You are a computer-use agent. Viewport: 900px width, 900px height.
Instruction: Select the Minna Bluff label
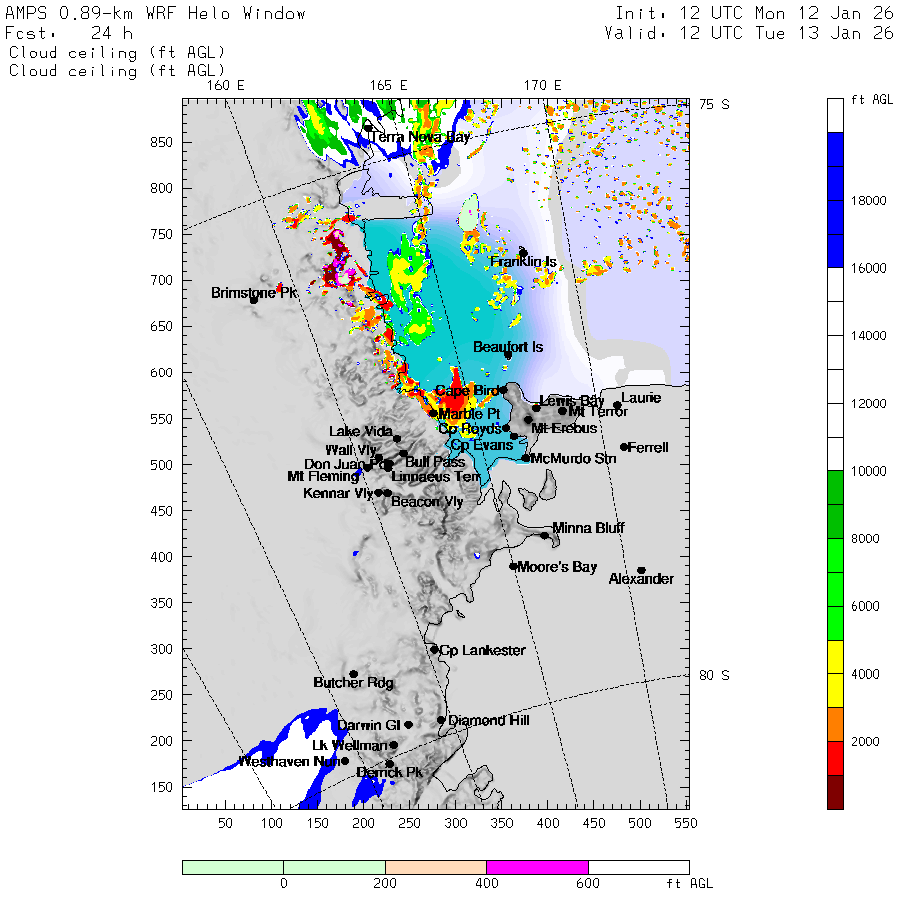(x=588, y=527)
